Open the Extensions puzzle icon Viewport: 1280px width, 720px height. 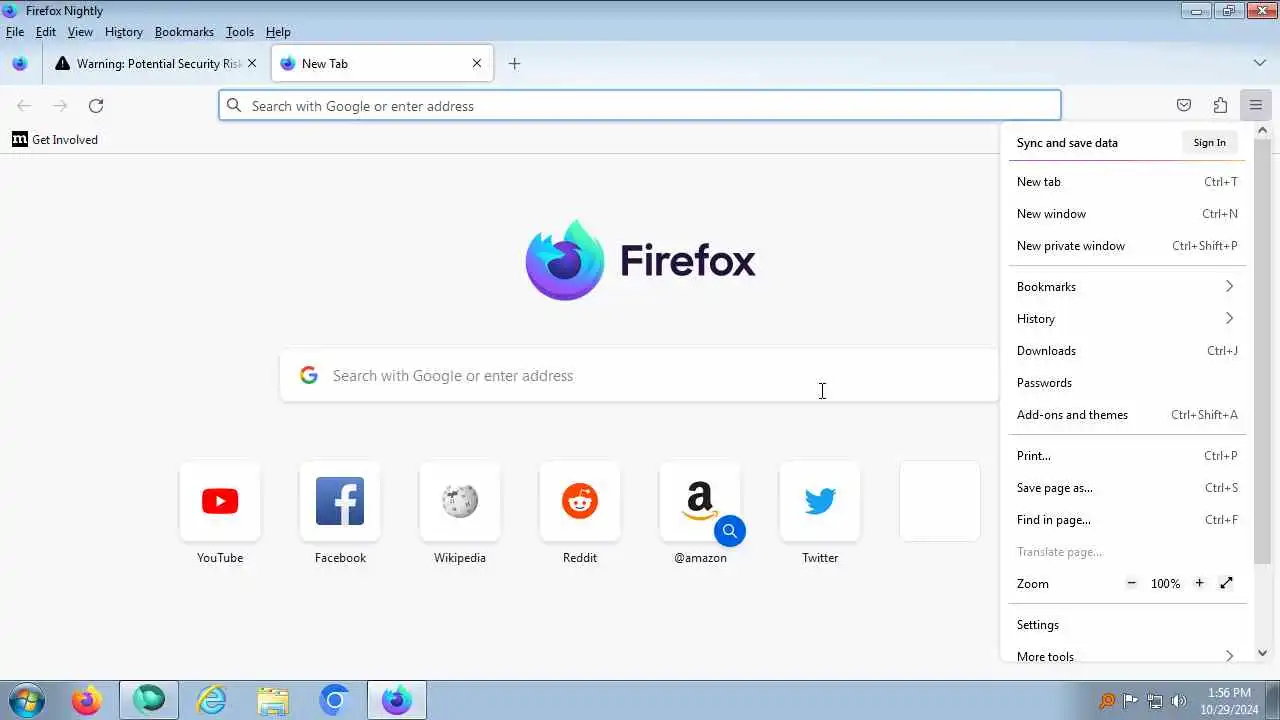(1220, 105)
